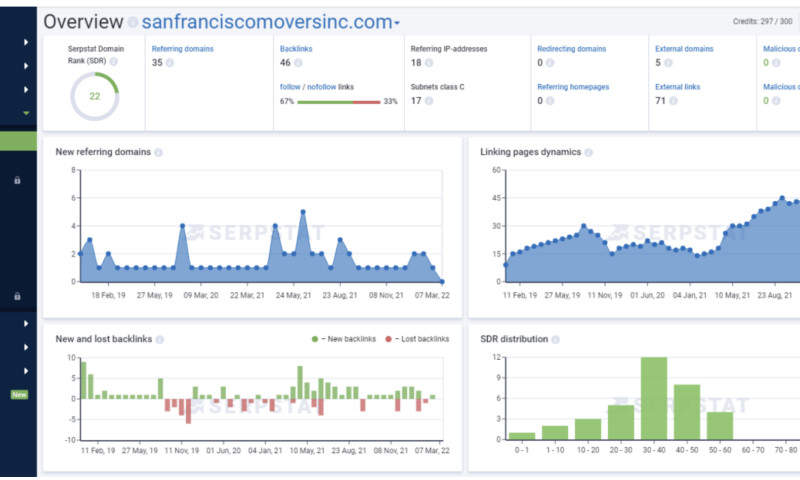Click info icon beside External links count 71

pos(673,101)
